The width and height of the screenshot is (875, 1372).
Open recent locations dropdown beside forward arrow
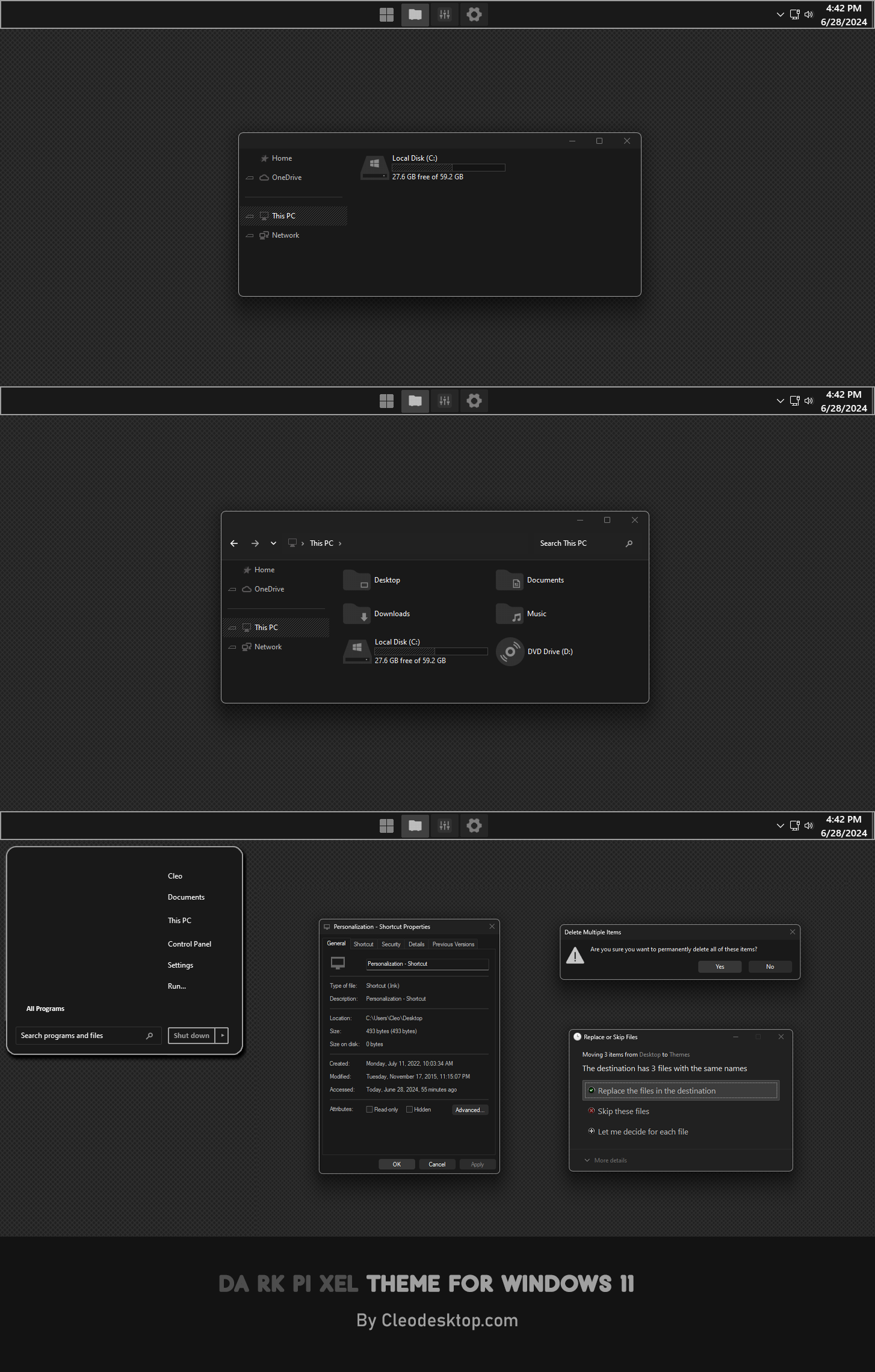pos(273,543)
